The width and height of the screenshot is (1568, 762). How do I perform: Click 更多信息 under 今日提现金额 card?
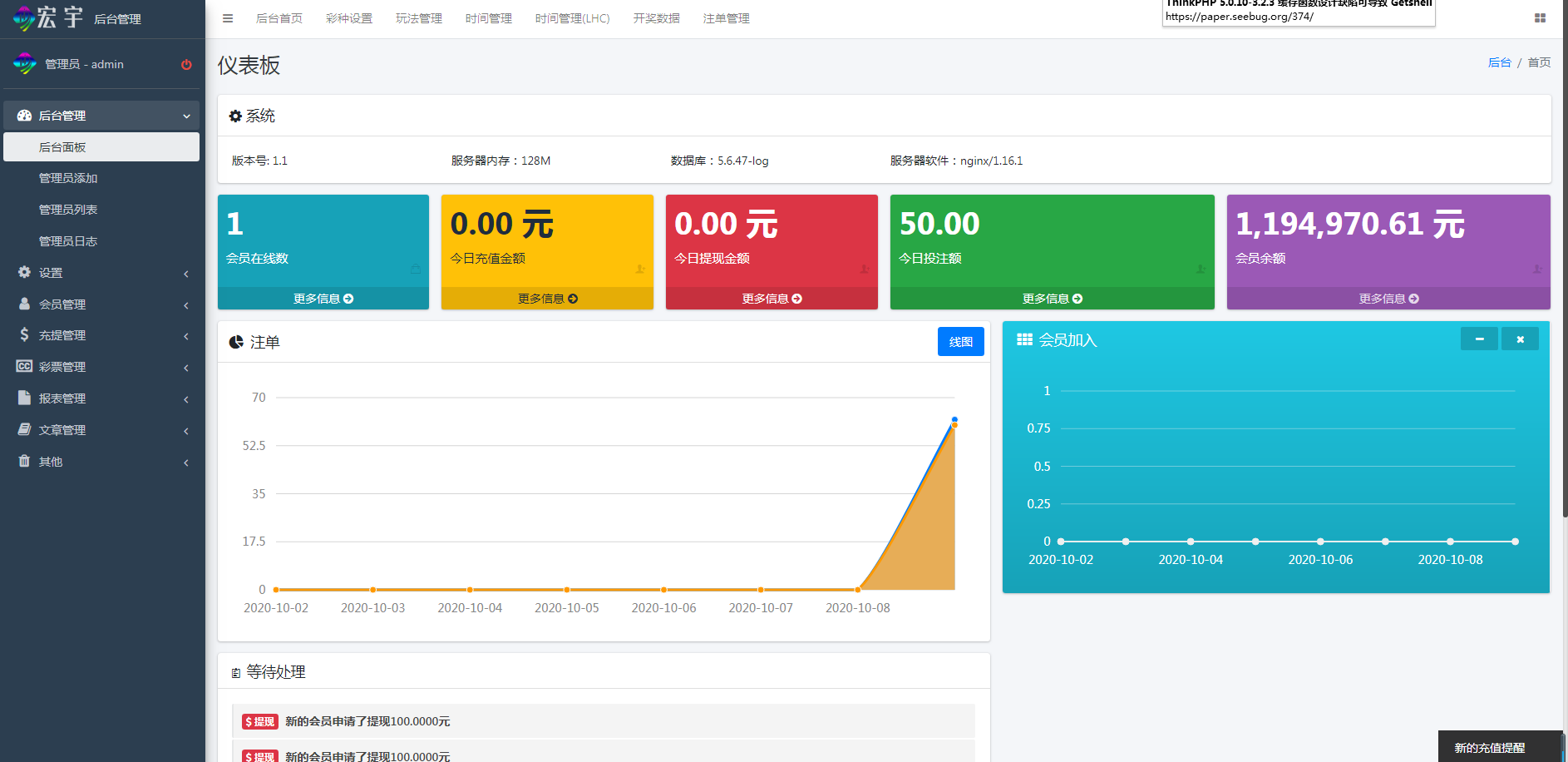(x=772, y=299)
